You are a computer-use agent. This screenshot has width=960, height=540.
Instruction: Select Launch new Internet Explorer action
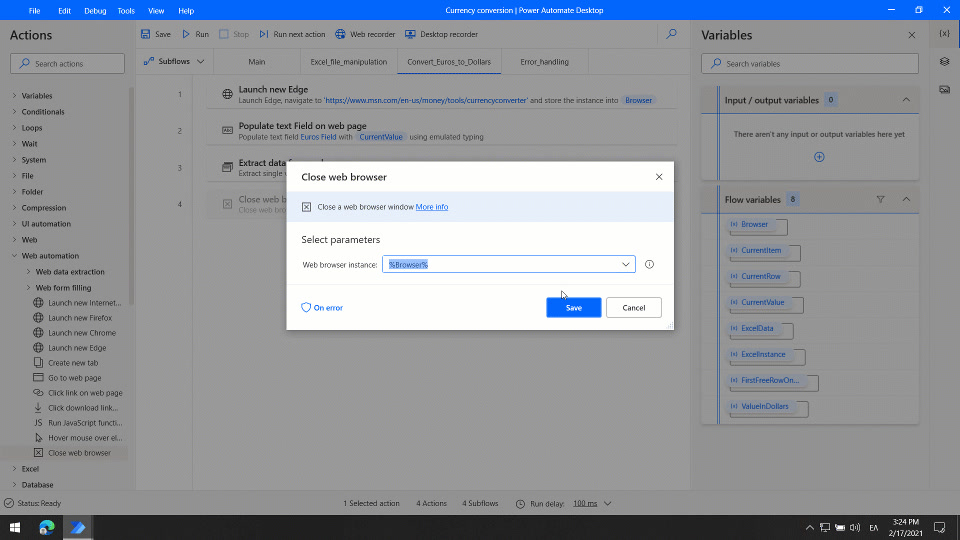(78, 302)
